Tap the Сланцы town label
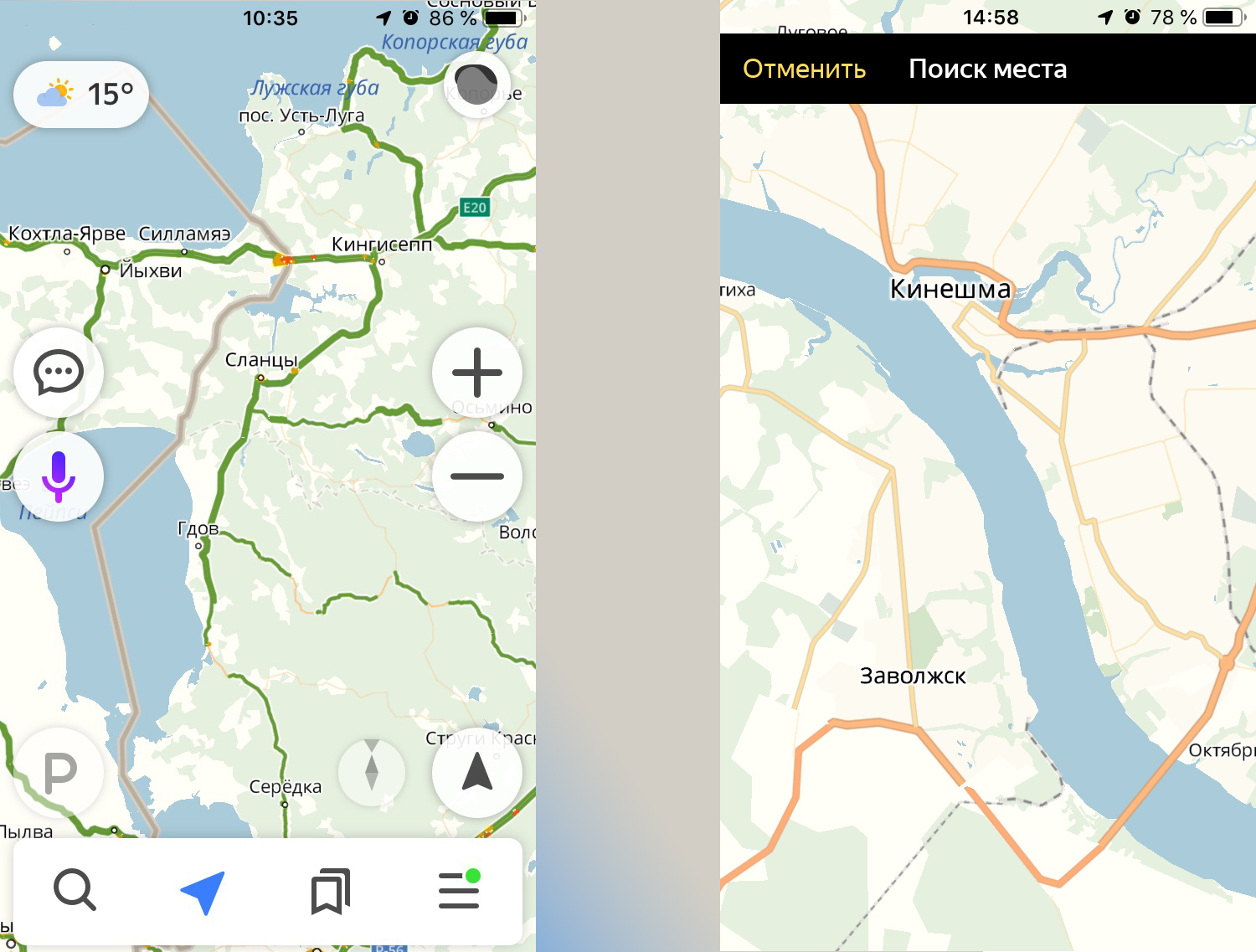Viewport: 1256px width, 952px height. 261,360
